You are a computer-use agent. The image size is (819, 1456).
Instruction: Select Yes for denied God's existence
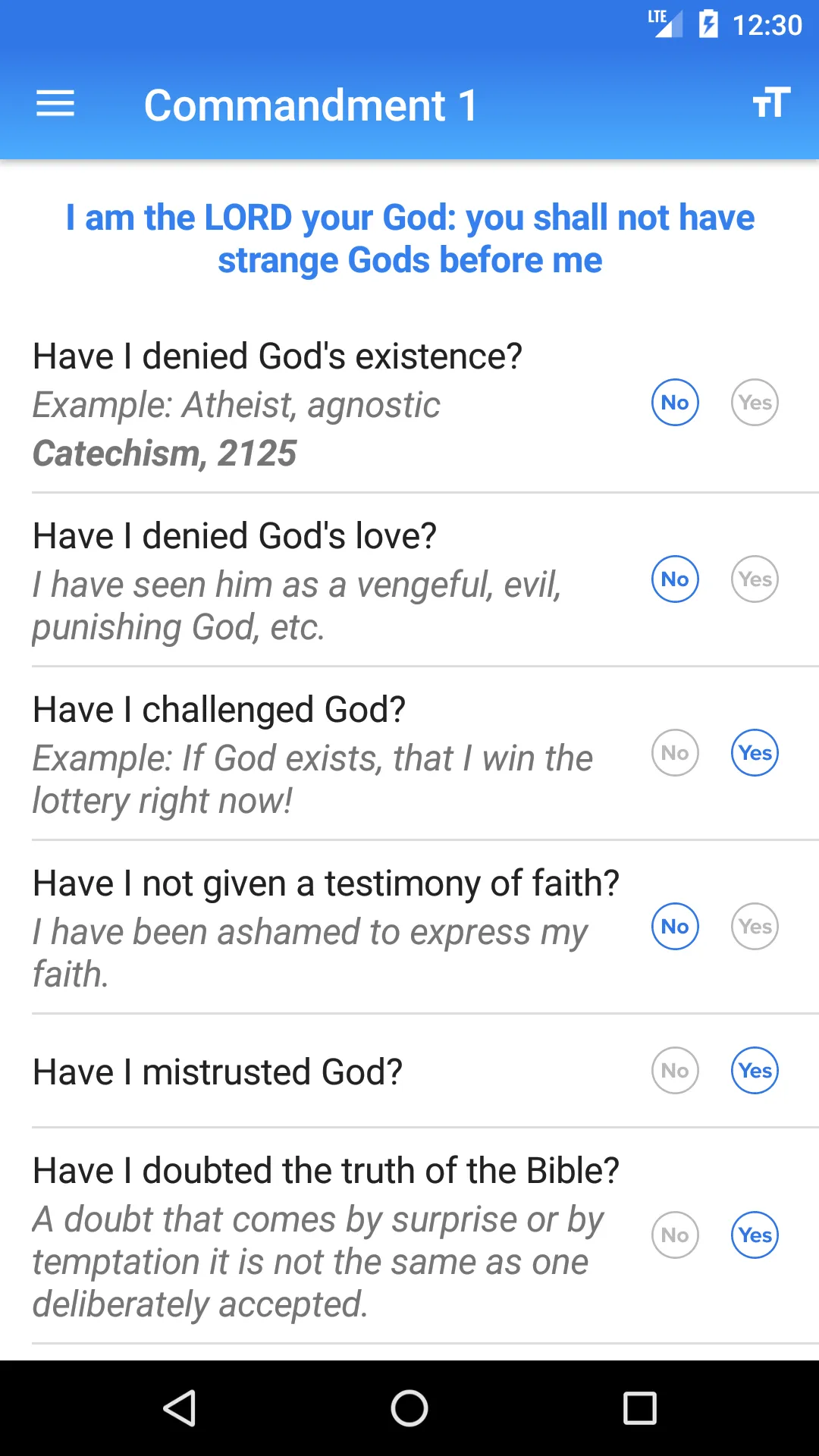click(755, 403)
